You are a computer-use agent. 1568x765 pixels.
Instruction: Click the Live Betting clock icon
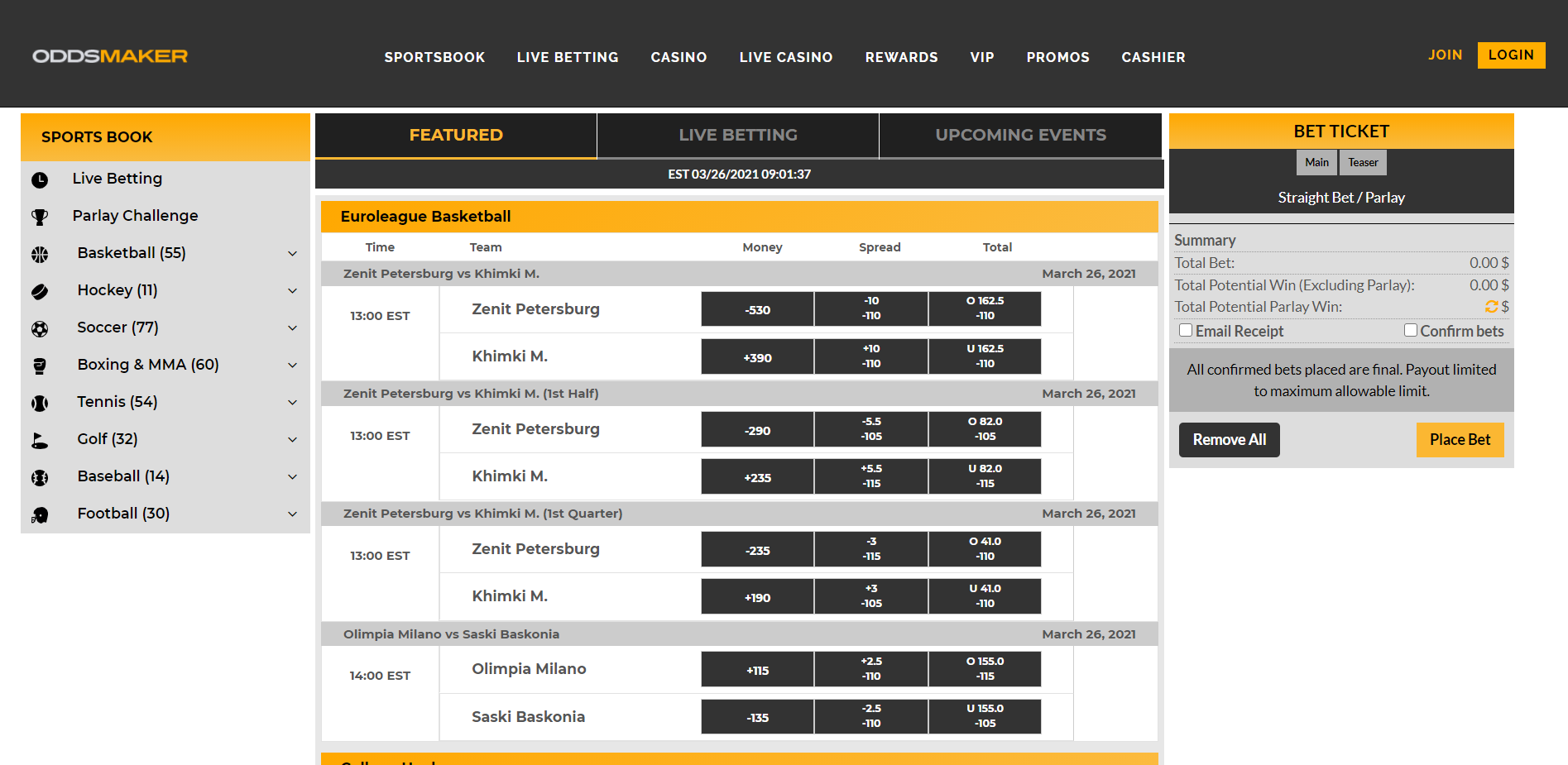coord(40,179)
